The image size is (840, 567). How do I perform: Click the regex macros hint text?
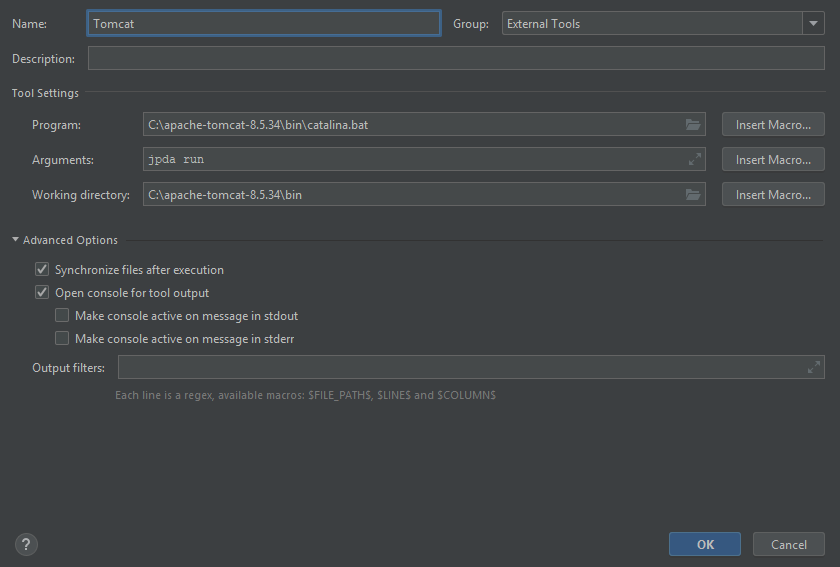point(305,395)
